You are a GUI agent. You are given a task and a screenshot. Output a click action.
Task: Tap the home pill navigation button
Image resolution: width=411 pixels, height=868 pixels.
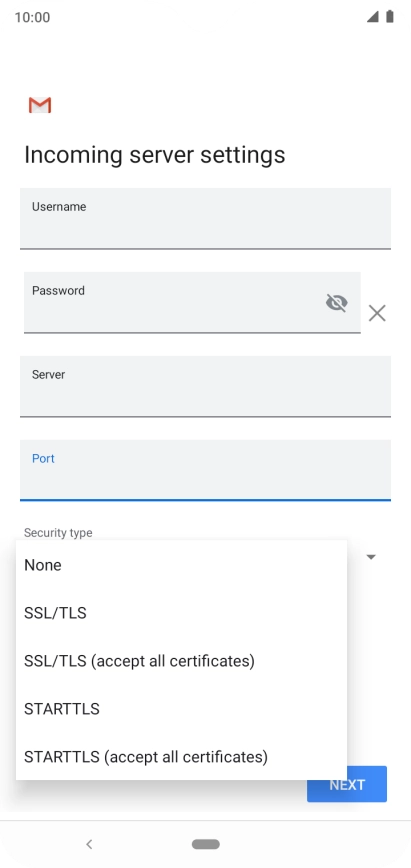[x=206, y=844]
